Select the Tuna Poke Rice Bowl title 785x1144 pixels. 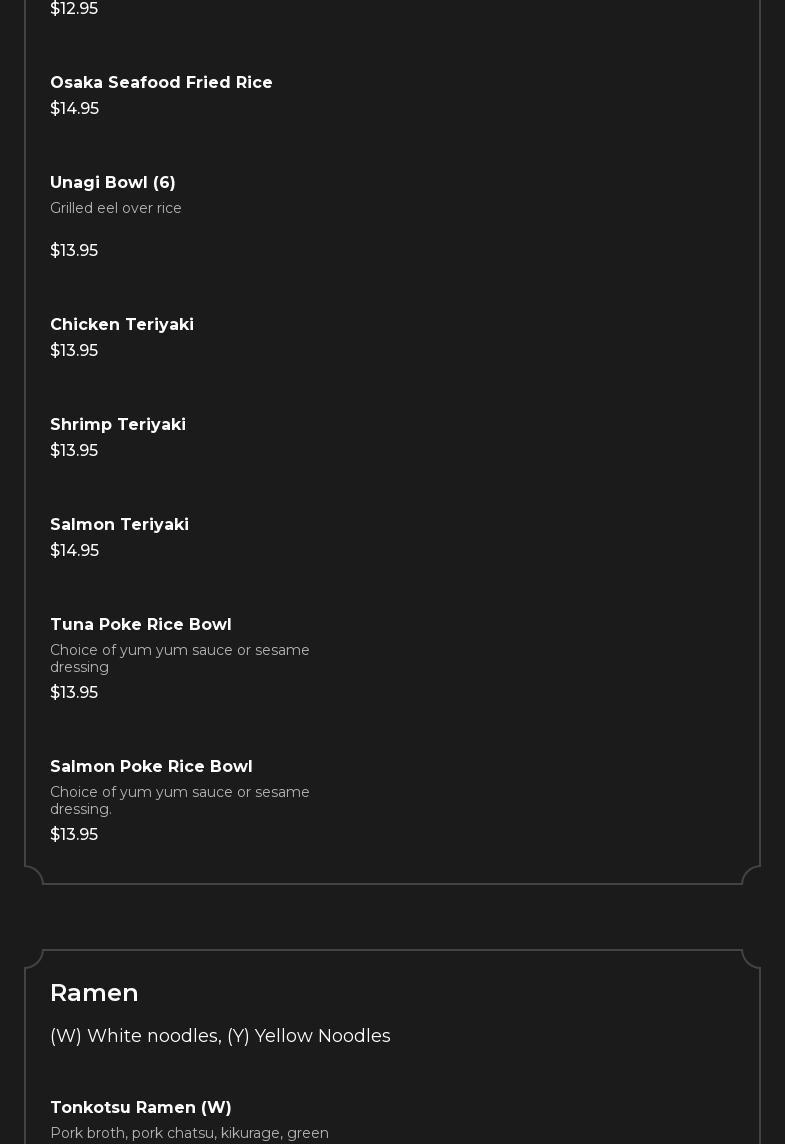point(141,625)
